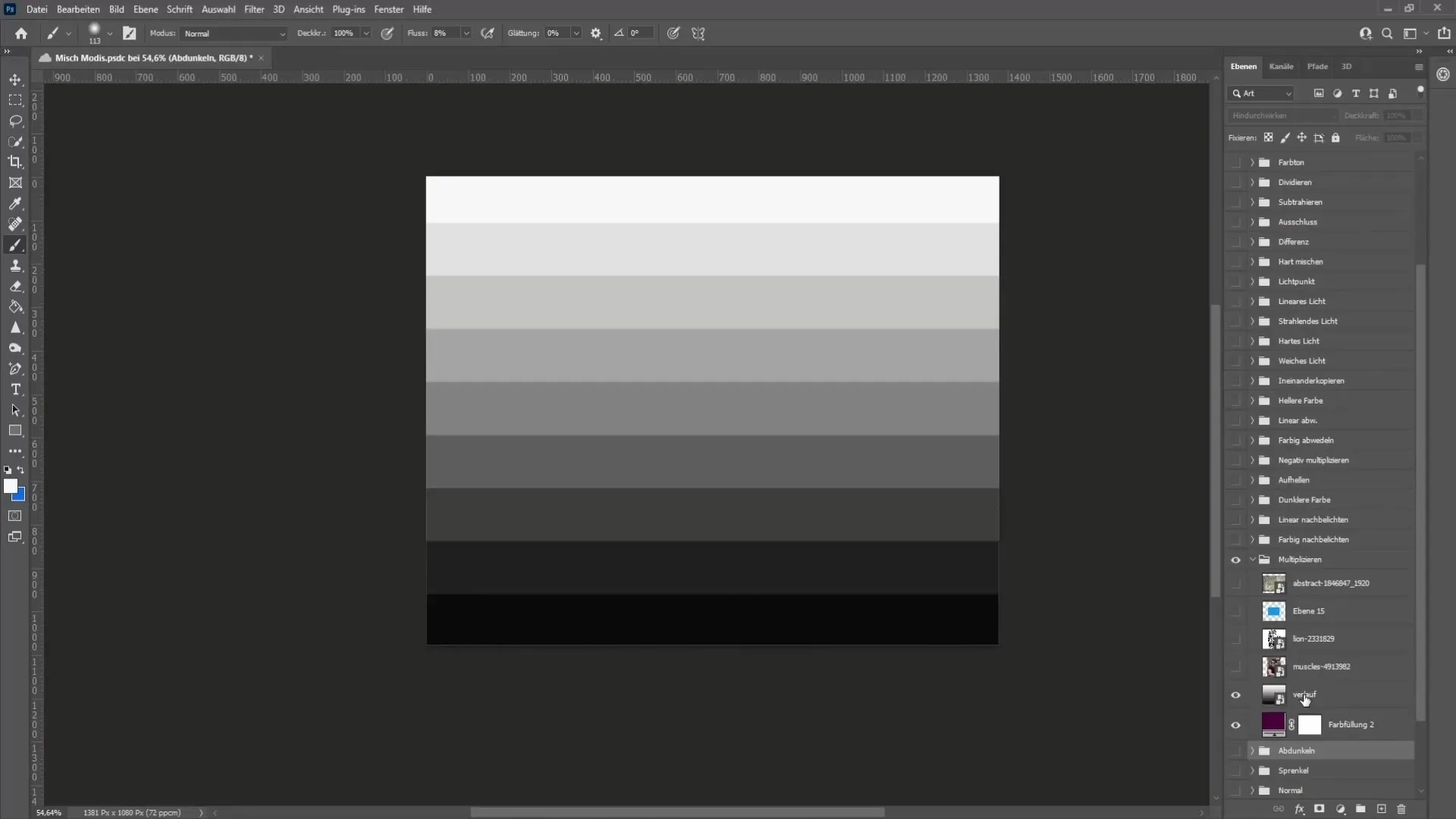Select the Path Selection tool

[15, 410]
